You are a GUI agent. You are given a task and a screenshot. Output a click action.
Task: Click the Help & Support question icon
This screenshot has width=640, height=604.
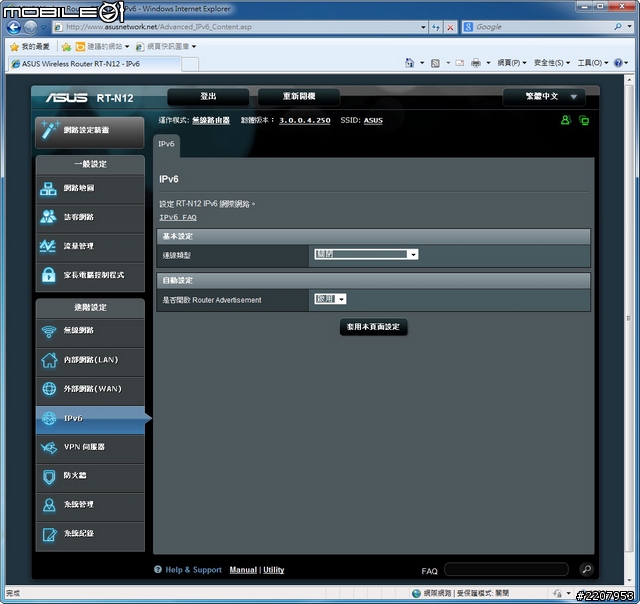[x=158, y=569]
